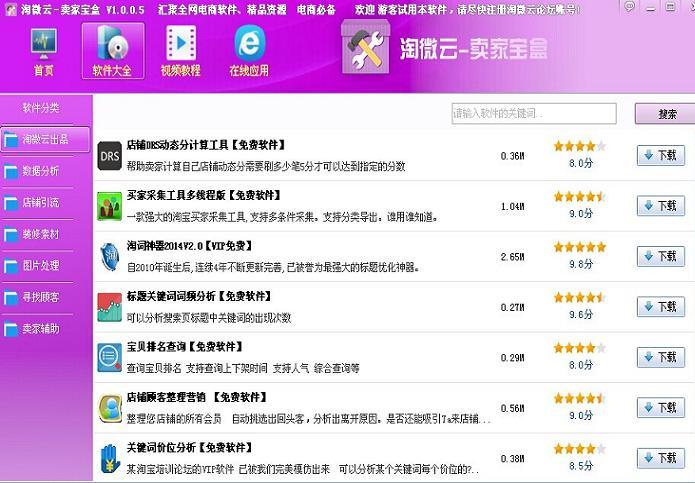Click the description 可以分析搜索页标题中关键词的出现次数
The height and width of the screenshot is (483, 695).
coord(209,318)
